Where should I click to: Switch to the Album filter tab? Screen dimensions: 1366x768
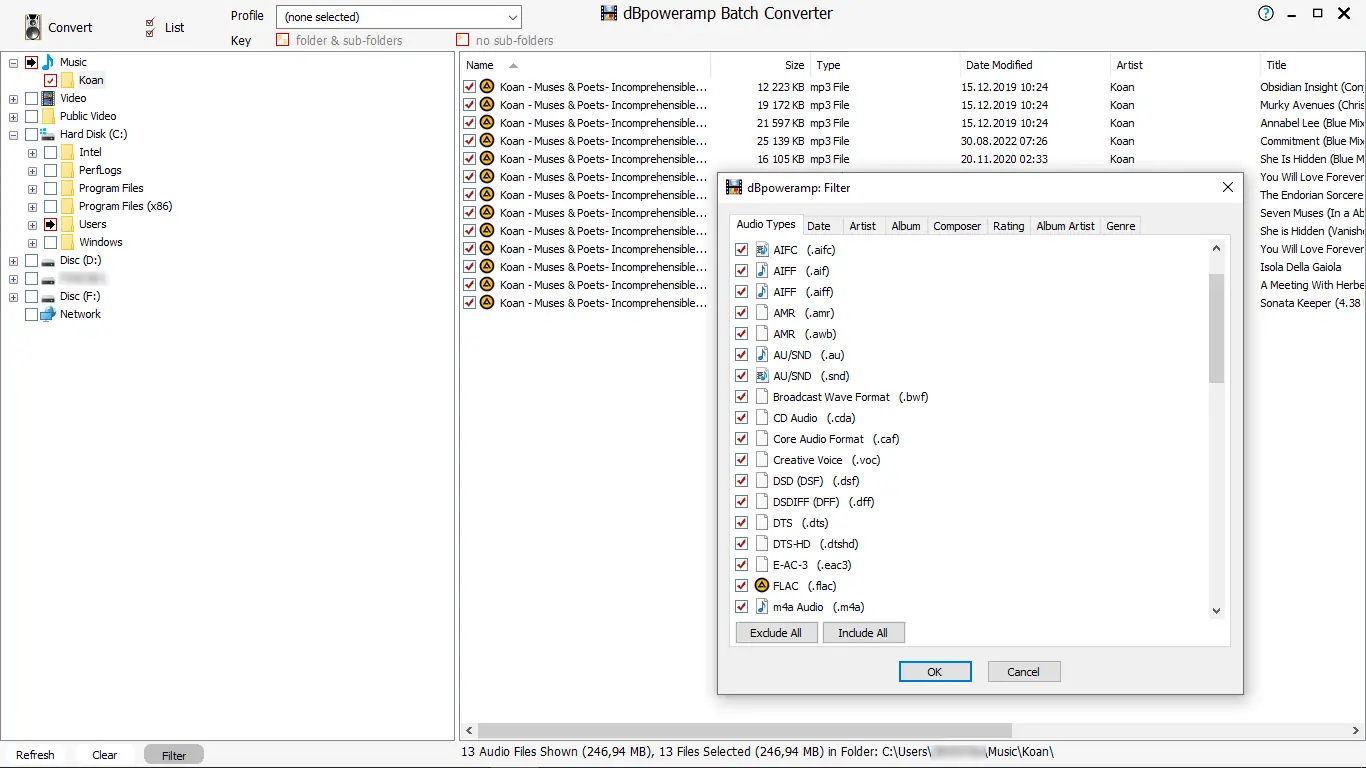point(906,226)
